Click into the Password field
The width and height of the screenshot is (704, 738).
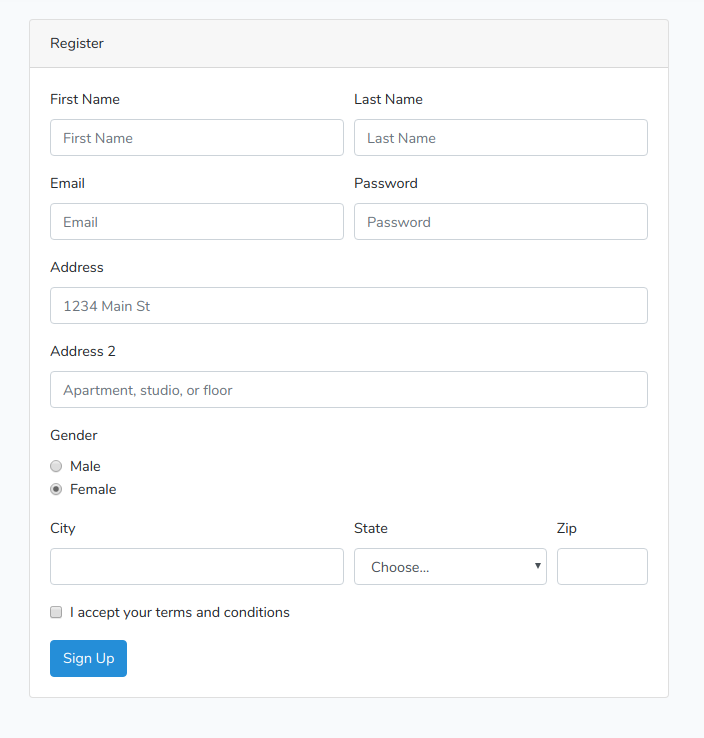(501, 222)
